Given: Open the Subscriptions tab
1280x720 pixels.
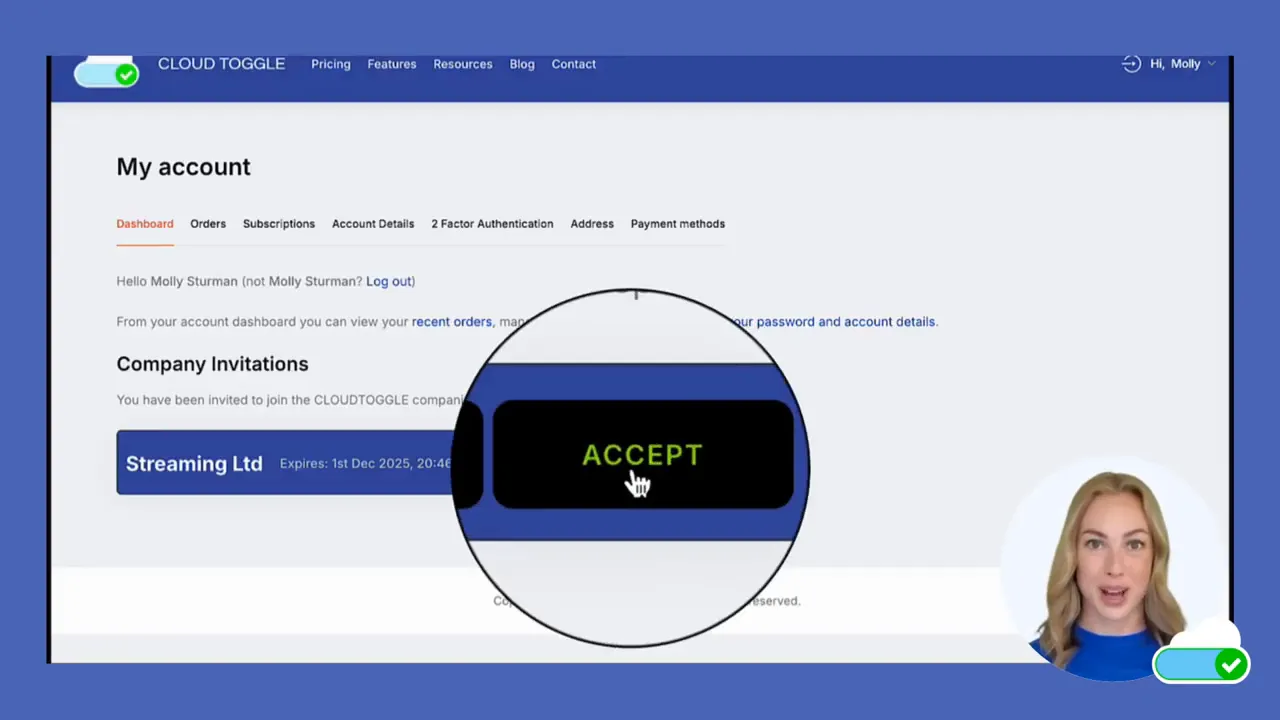Looking at the screenshot, I should tap(278, 223).
